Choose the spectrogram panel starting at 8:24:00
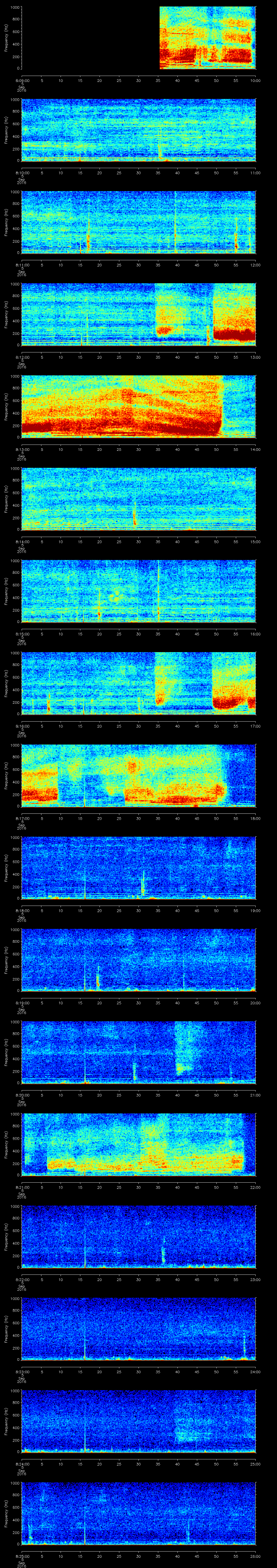Viewport: 277px width, 1568px height. tap(139, 1421)
